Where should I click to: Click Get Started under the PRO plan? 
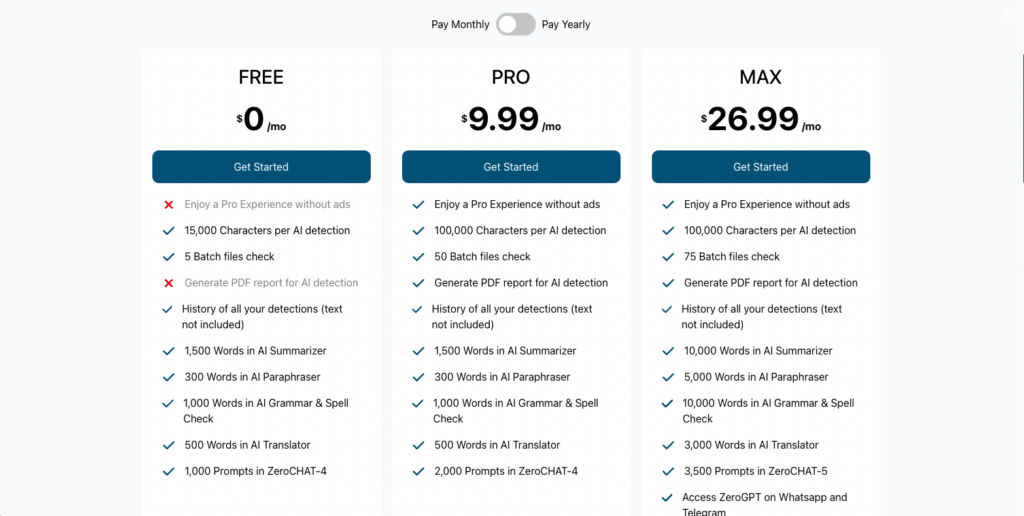tap(511, 167)
